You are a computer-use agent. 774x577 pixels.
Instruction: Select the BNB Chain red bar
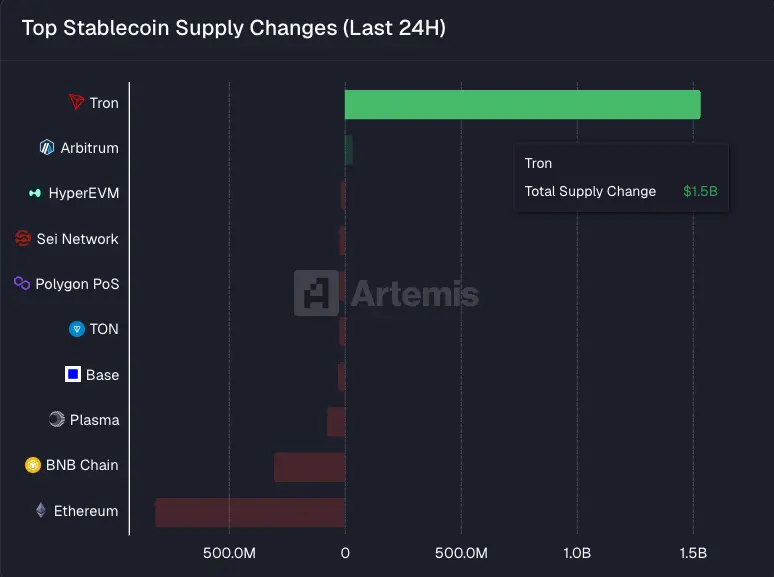point(310,467)
